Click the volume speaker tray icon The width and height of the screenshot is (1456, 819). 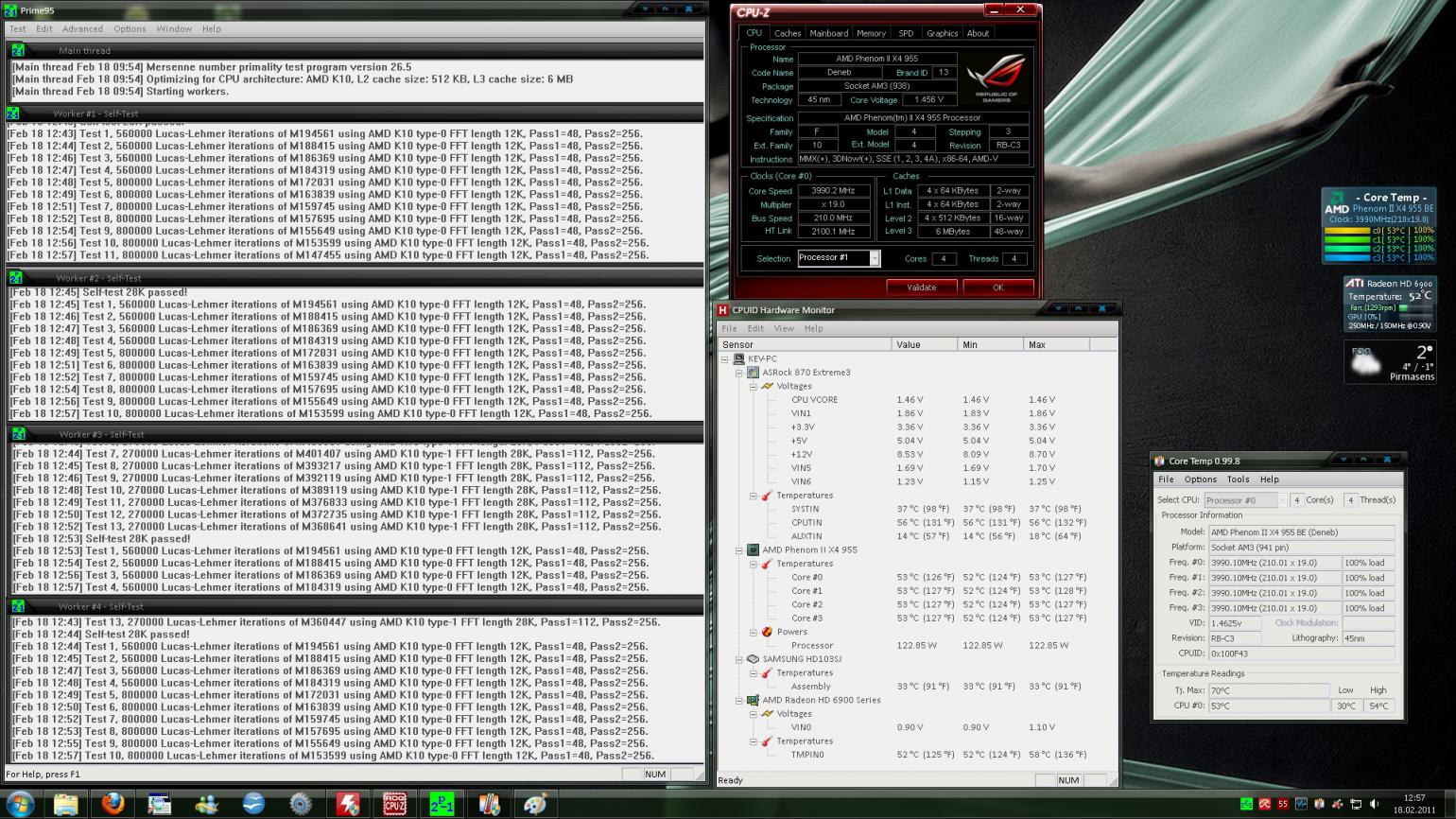tap(1375, 804)
